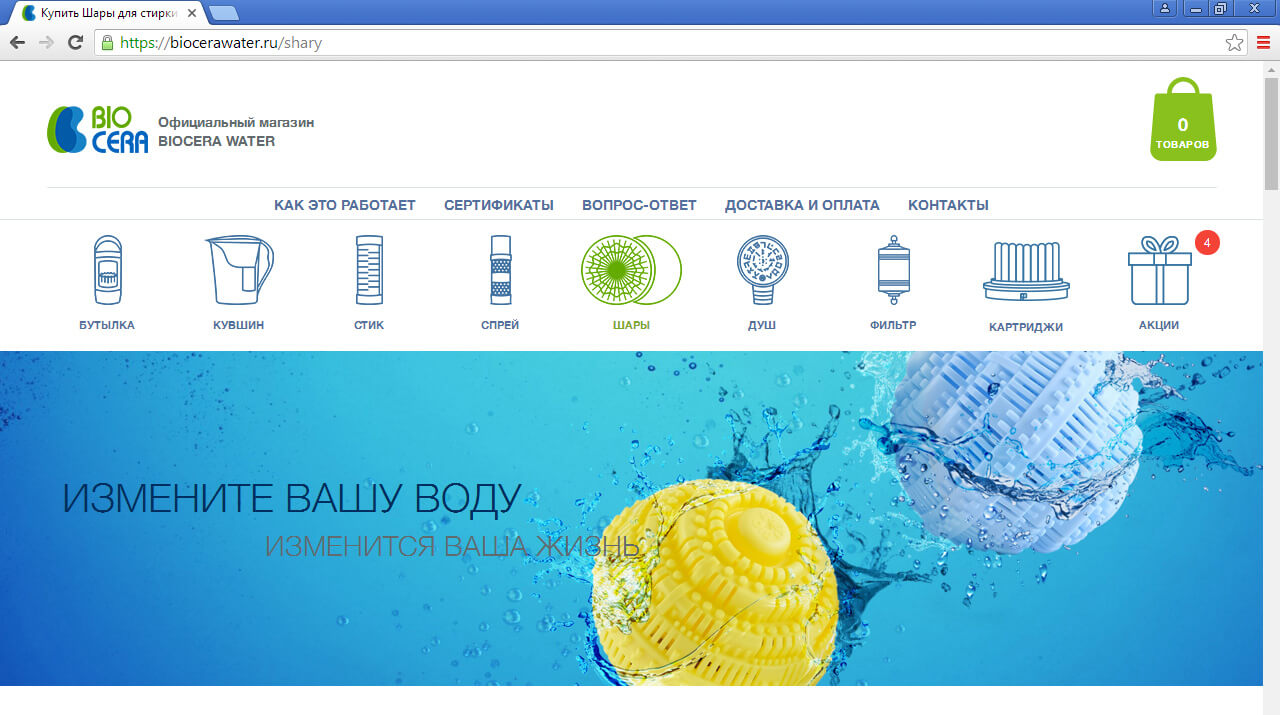Screen dimensions: 1280x715
Task: Open the Бутылка bottle category icon
Action: [x=107, y=270]
